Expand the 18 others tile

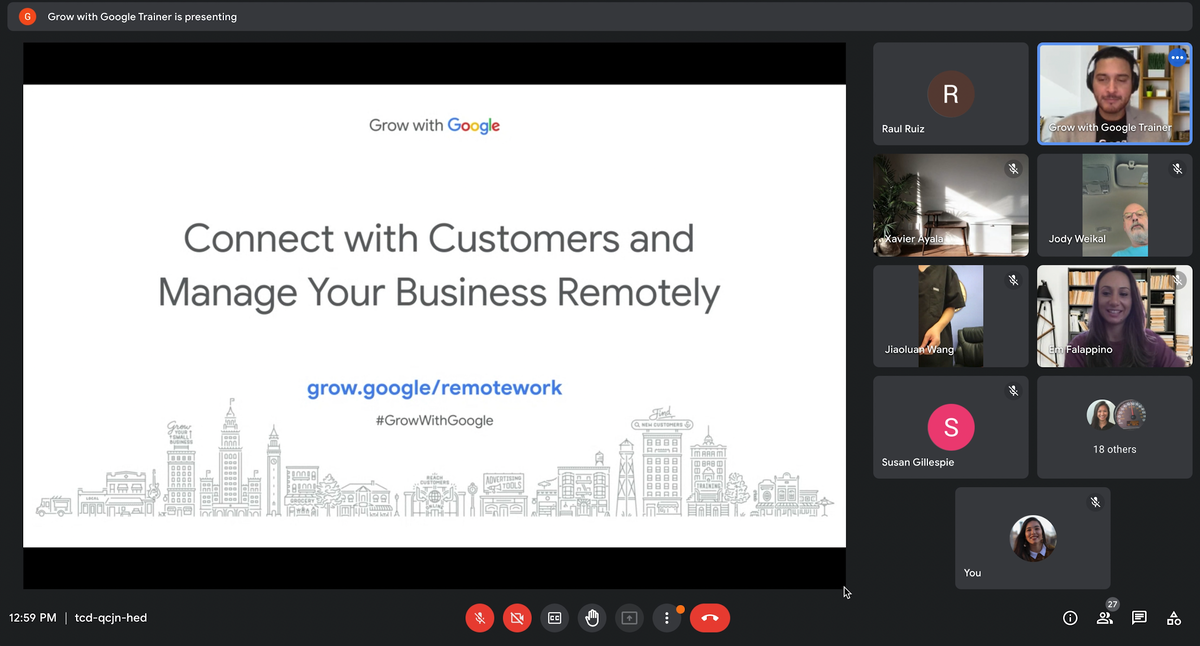[x=1114, y=427]
